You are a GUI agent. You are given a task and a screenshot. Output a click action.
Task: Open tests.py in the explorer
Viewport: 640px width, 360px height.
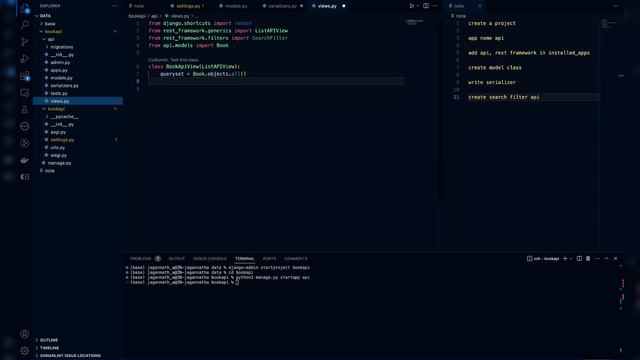[78, 93]
